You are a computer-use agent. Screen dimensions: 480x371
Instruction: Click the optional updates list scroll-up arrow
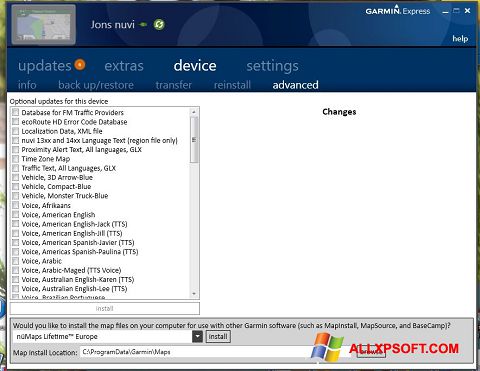tap(194, 112)
